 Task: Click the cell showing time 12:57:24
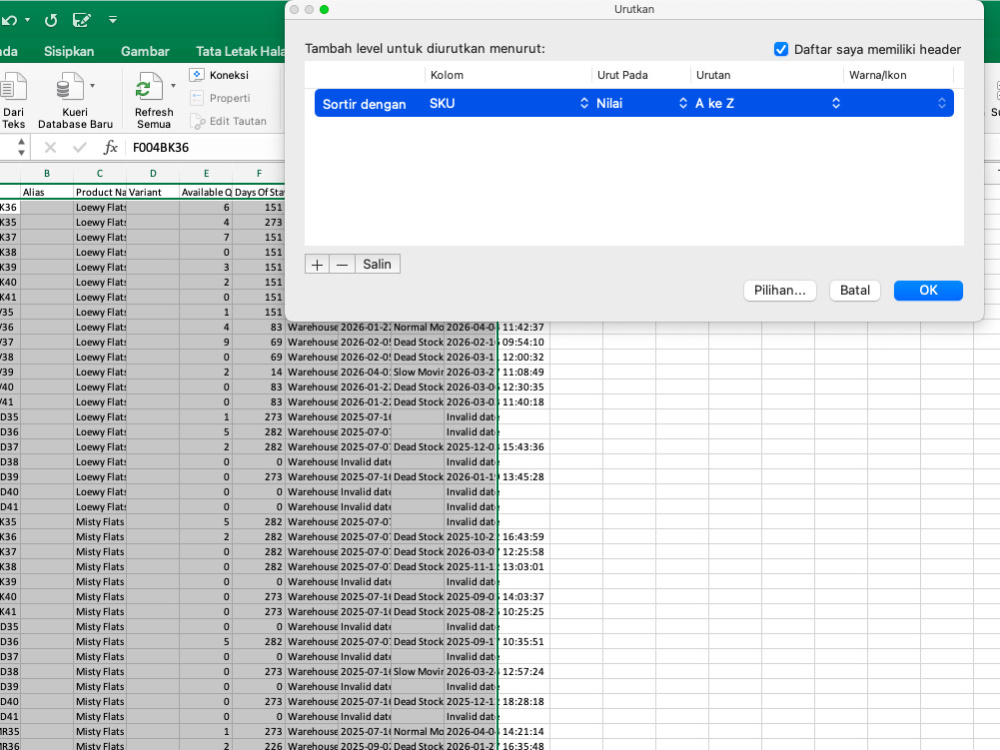pyautogui.click(x=523, y=672)
